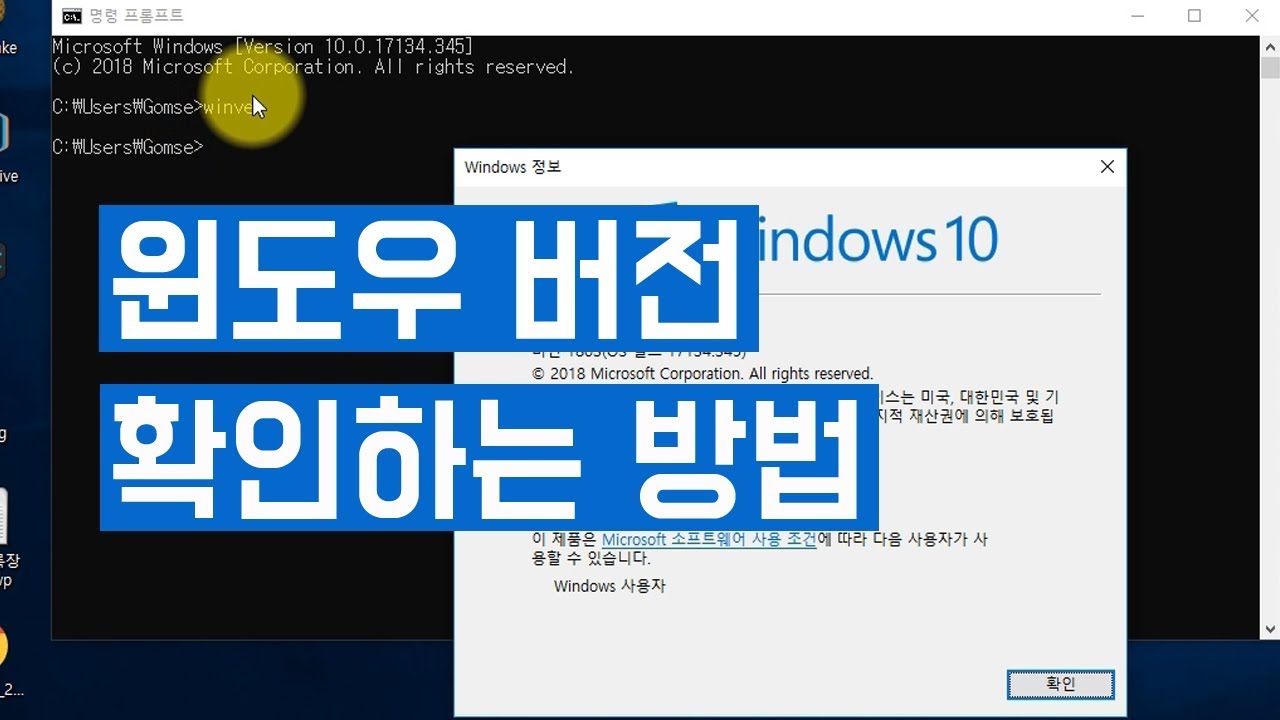Image resolution: width=1280 pixels, height=720 pixels.
Task: Close the Command Prompt window
Action: (x=1252, y=16)
